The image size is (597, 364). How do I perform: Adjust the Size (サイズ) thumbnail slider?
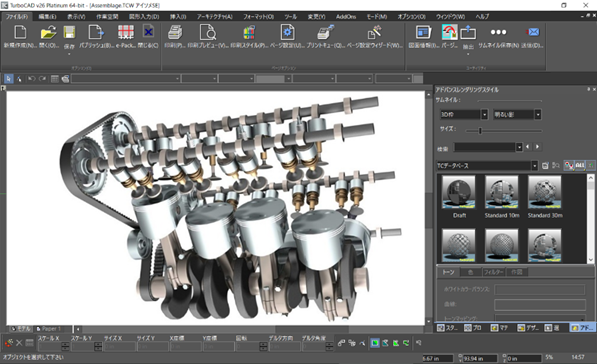click(x=480, y=131)
